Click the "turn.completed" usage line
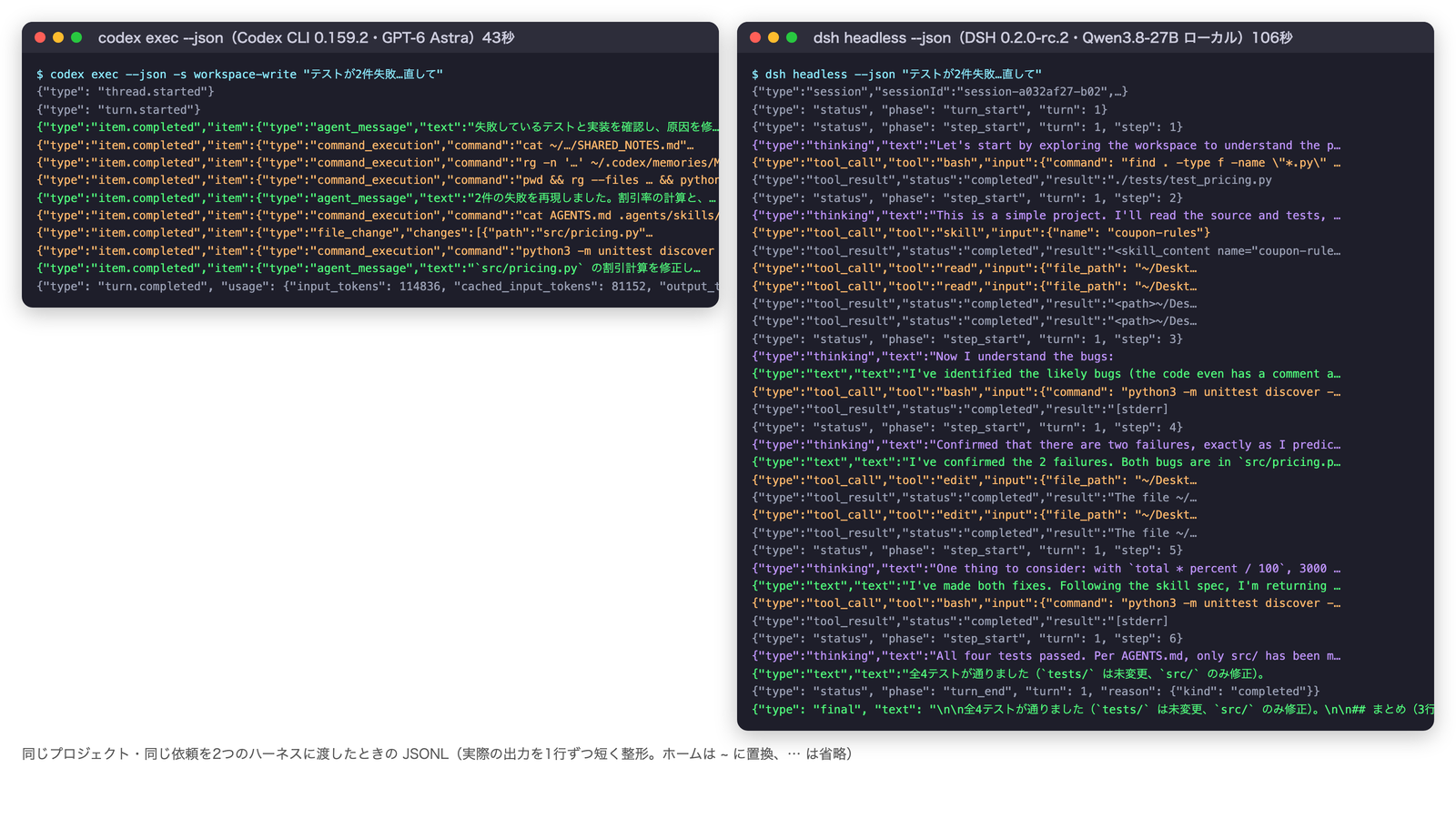 pos(378,286)
